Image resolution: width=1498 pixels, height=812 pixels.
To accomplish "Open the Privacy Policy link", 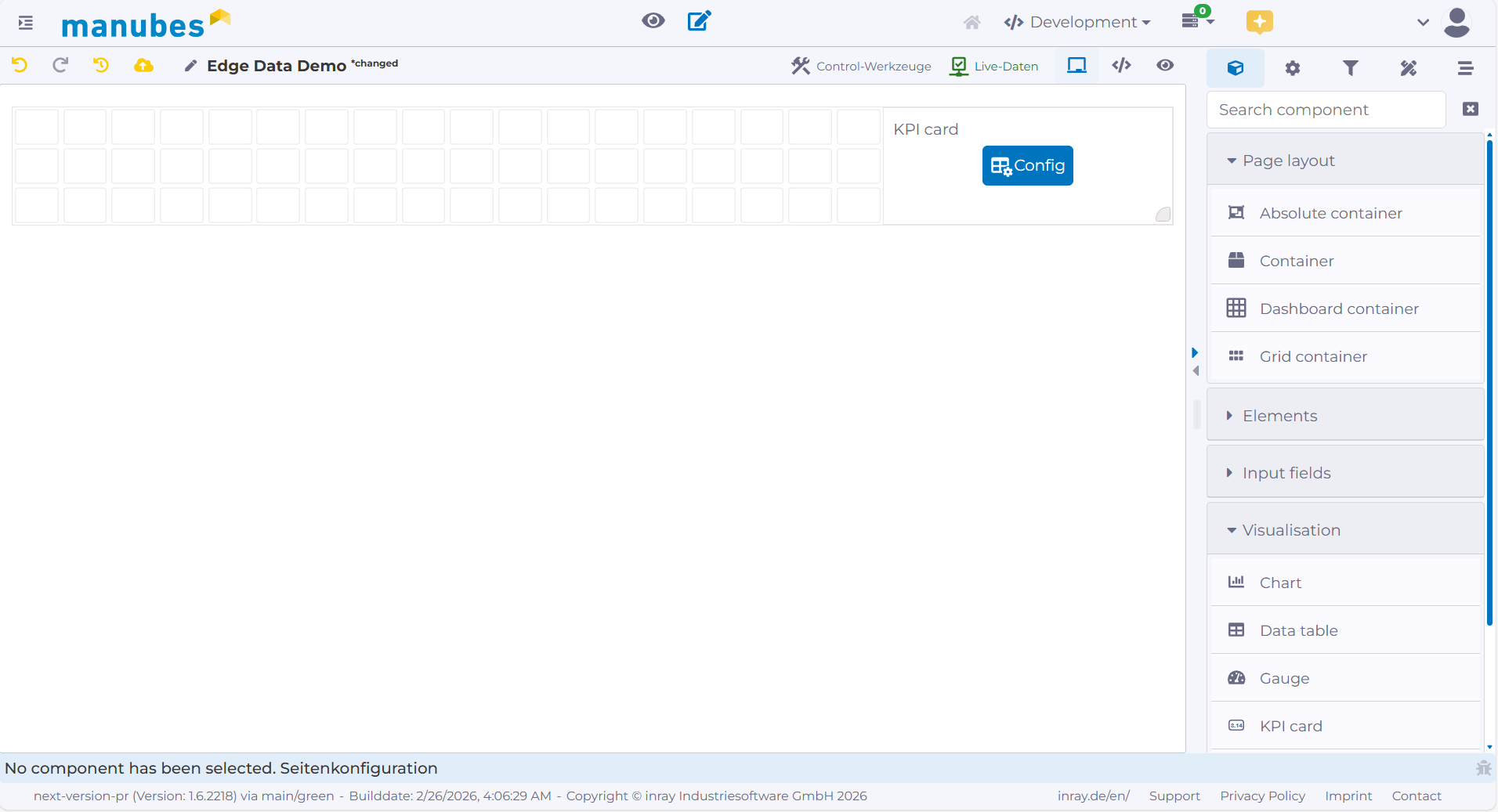I will click(x=1261, y=796).
